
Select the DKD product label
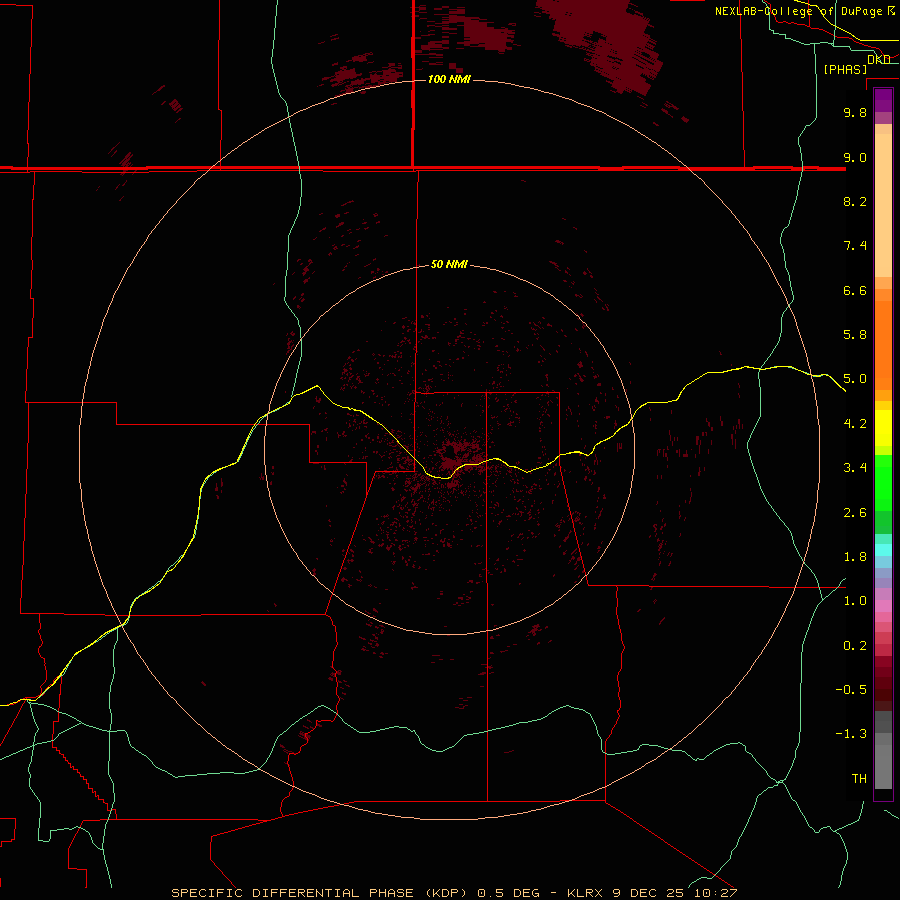[878, 59]
